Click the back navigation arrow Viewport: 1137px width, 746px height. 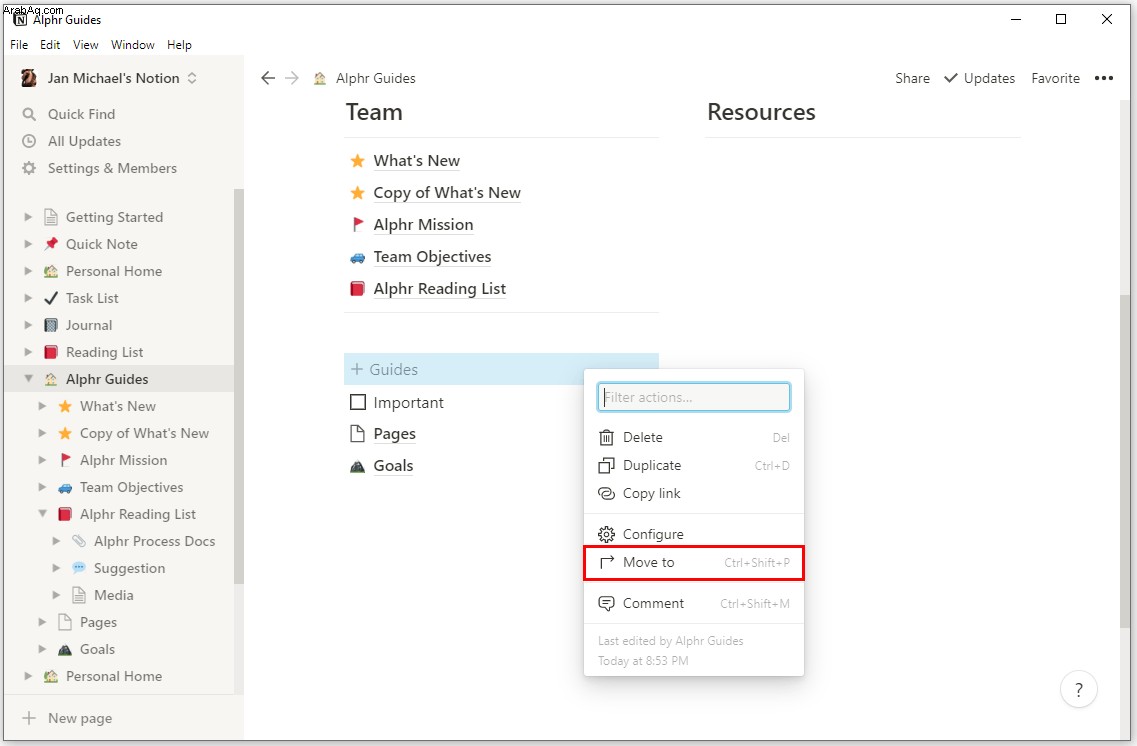268,78
